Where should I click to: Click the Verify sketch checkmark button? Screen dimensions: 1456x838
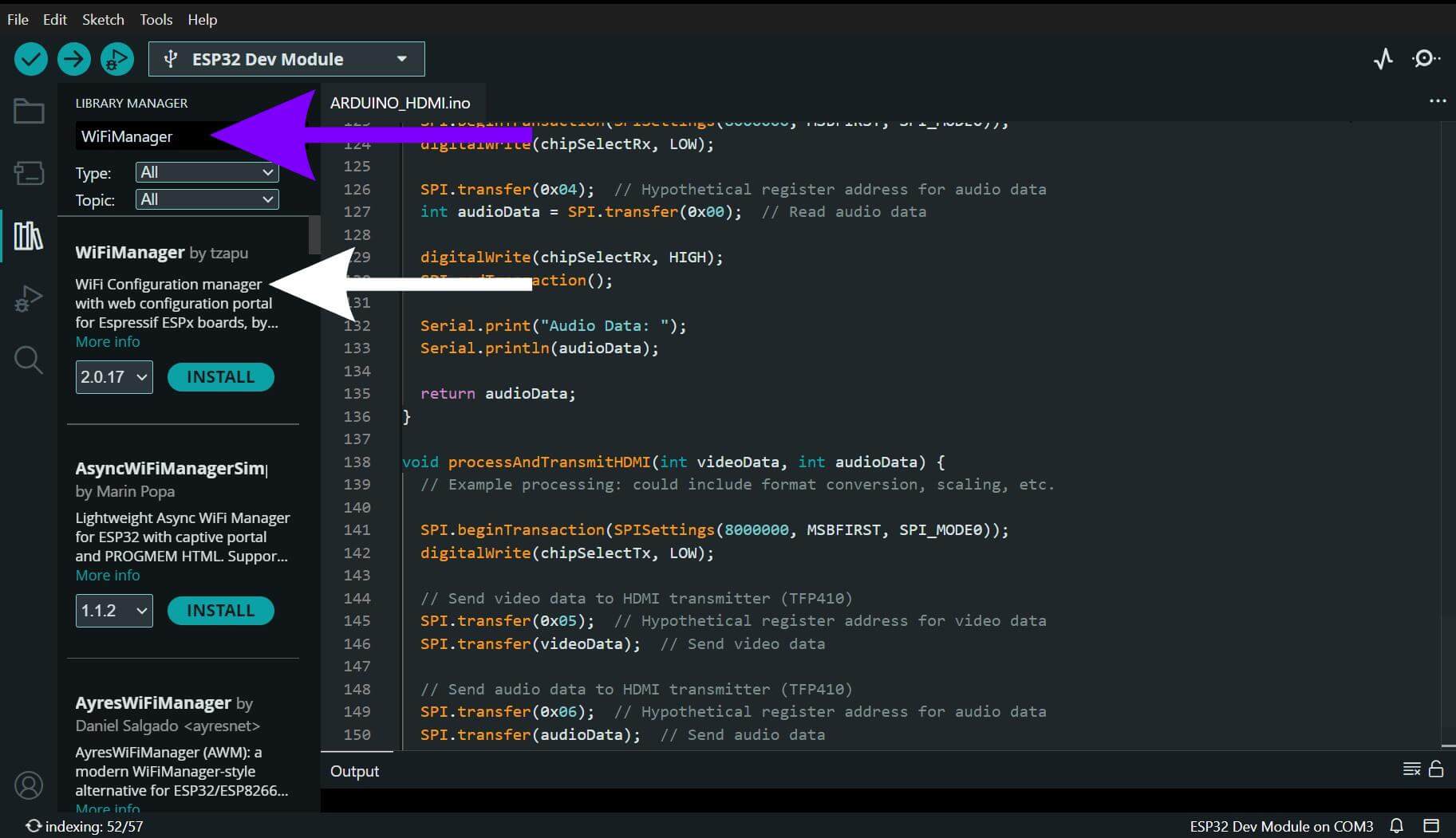31,59
